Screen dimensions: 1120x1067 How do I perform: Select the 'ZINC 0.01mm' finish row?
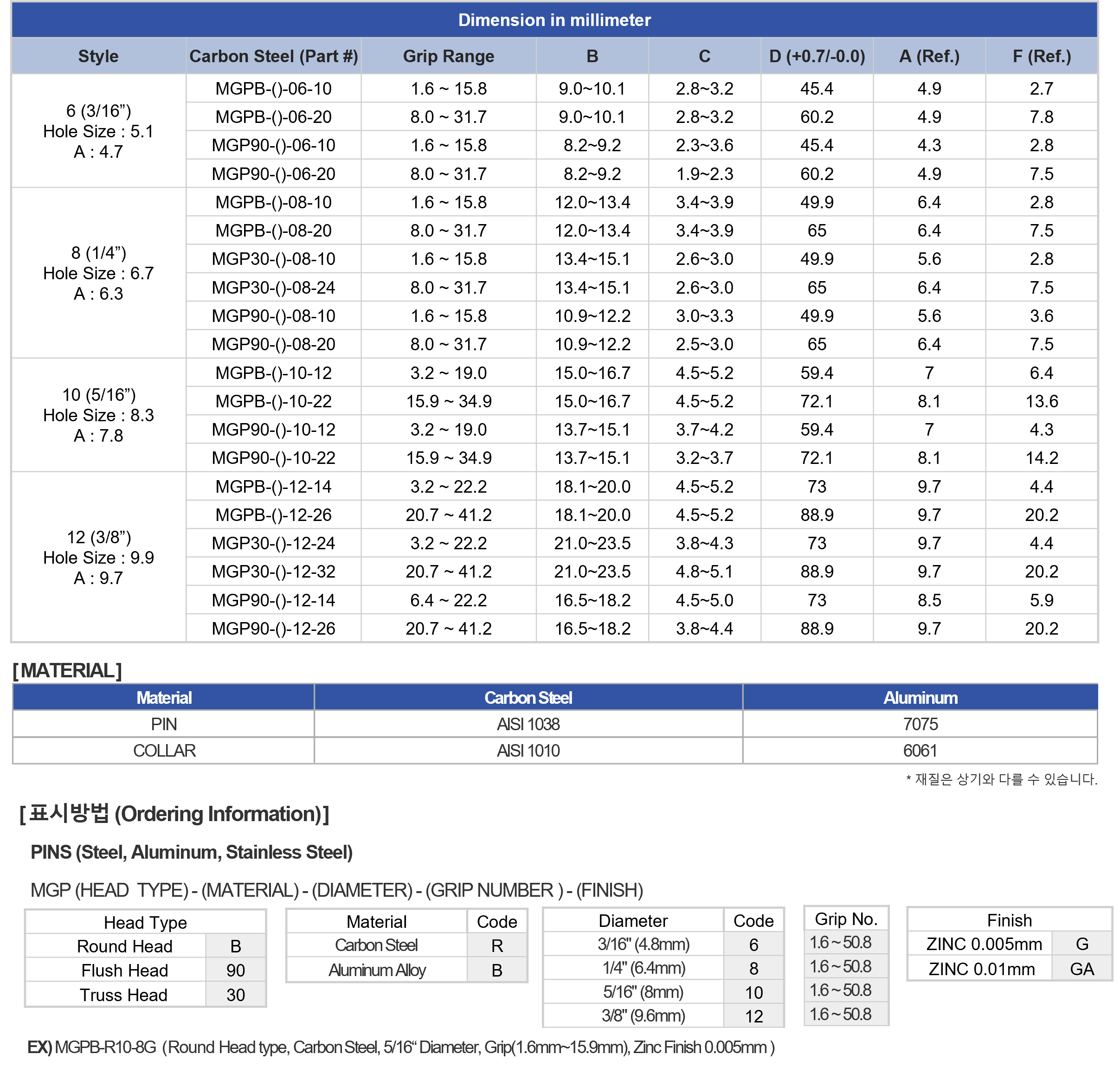click(1009, 969)
